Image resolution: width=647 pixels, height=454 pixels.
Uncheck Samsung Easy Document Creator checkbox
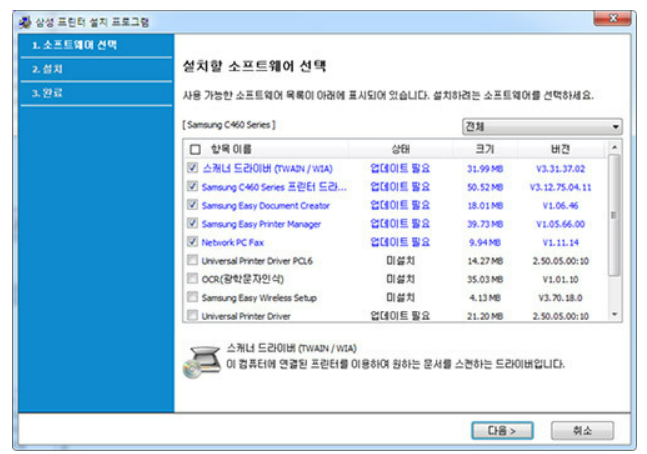192,205
